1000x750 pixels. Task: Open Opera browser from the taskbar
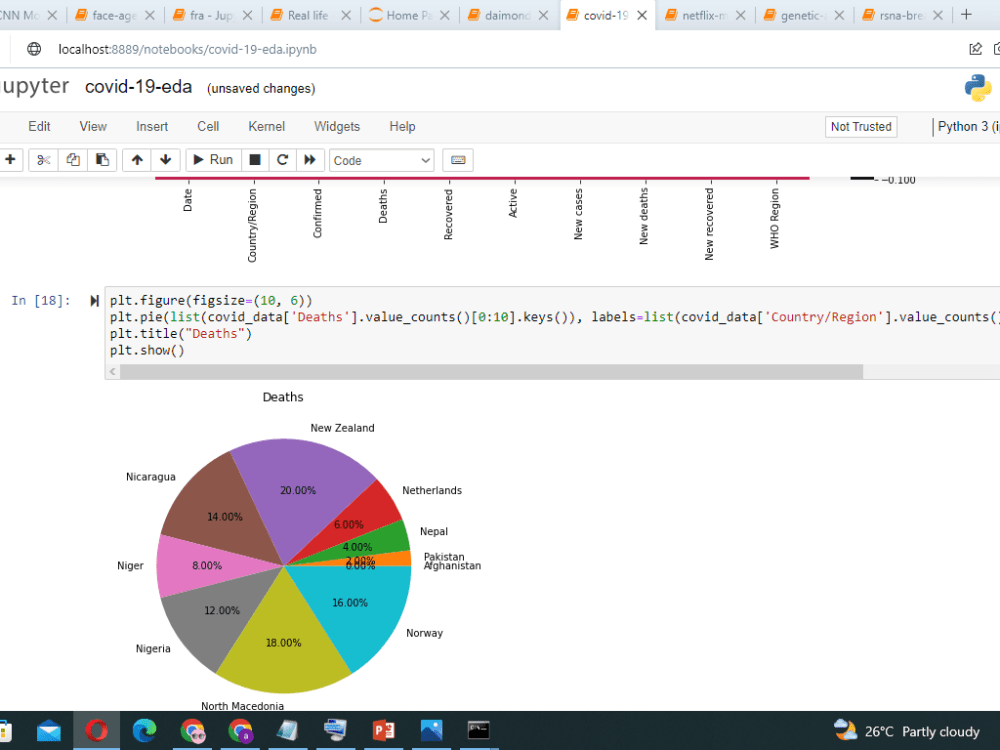click(97, 731)
